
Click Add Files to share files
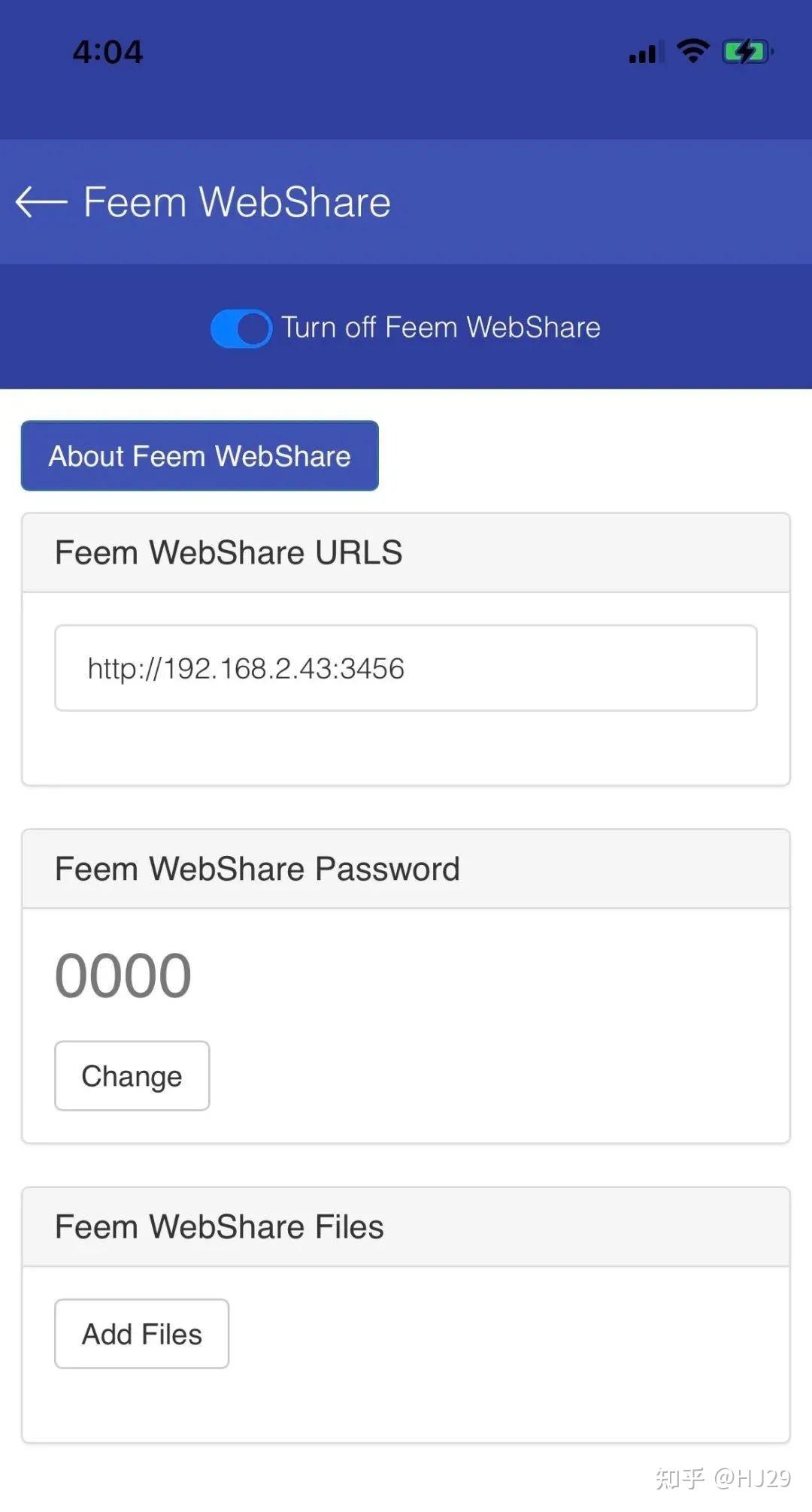(141, 1333)
